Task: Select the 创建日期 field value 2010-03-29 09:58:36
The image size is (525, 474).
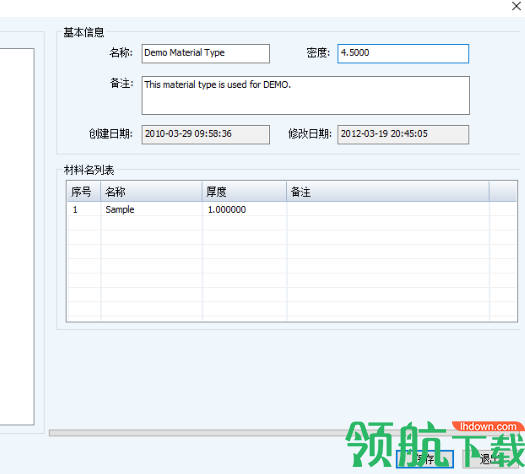Action: coord(206,135)
